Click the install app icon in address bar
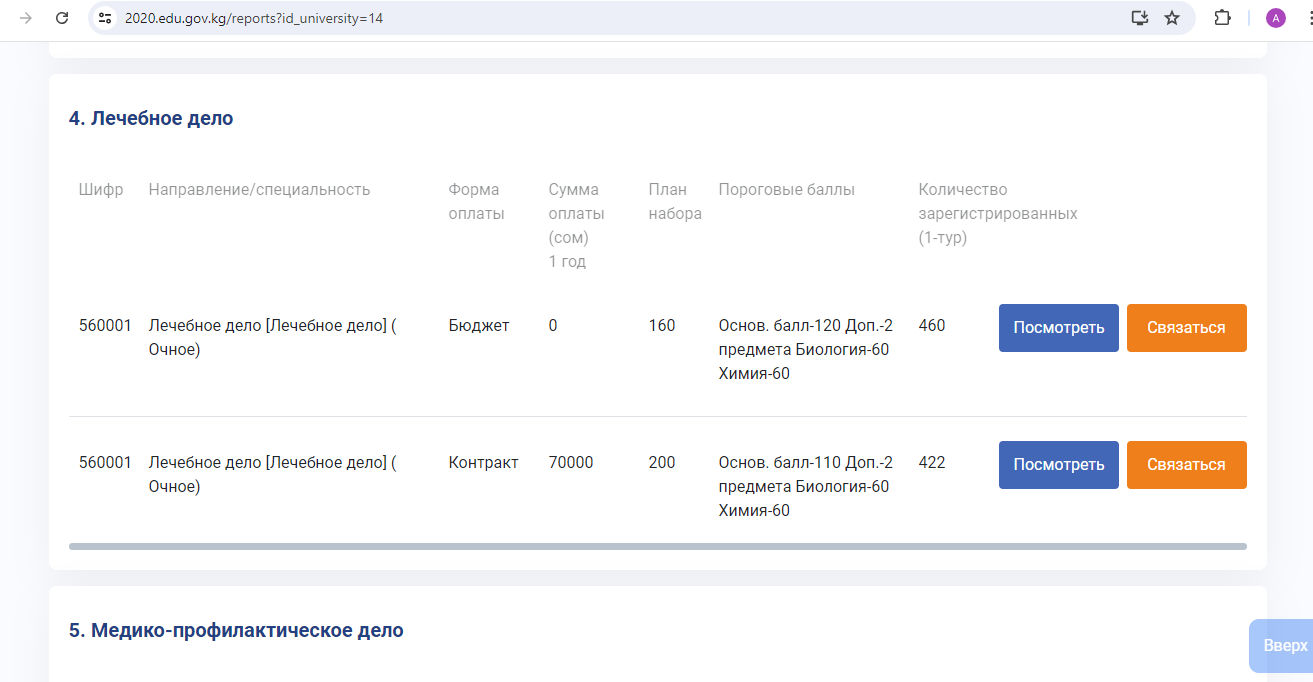The width and height of the screenshot is (1313, 682). 1139,18
